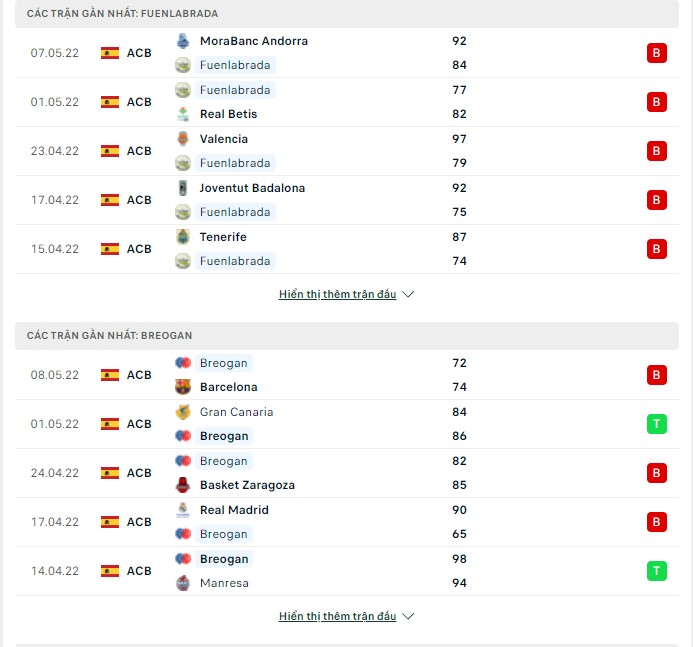Open the Real Madrid vs Breogan match row
Screen dimensions: 693x647
click(347, 522)
